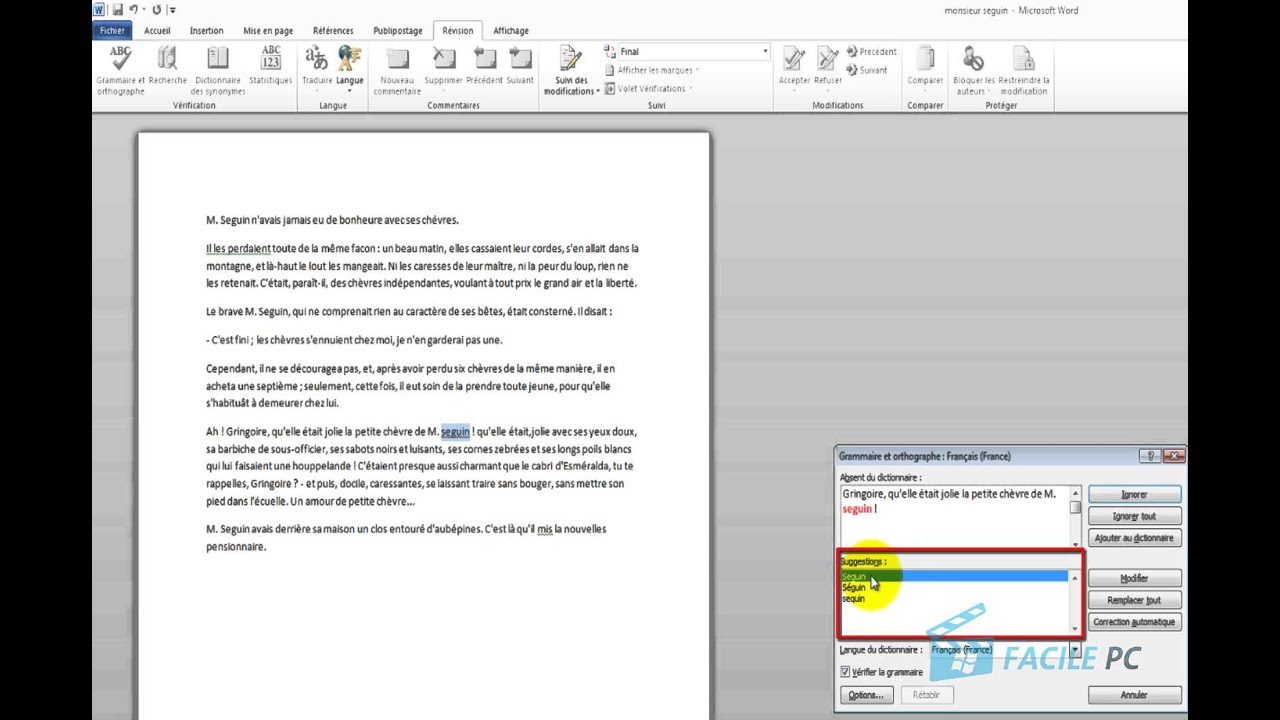Open the Customize Quick Access Toolbar arrow
Screen dimensions: 1280x720
point(173,10)
